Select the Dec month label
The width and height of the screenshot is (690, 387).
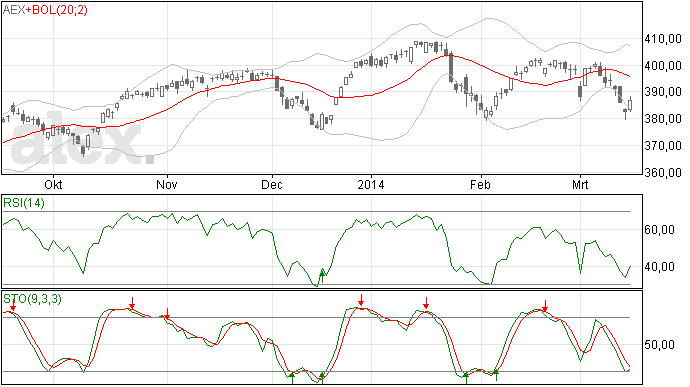[x=272, y=184]
